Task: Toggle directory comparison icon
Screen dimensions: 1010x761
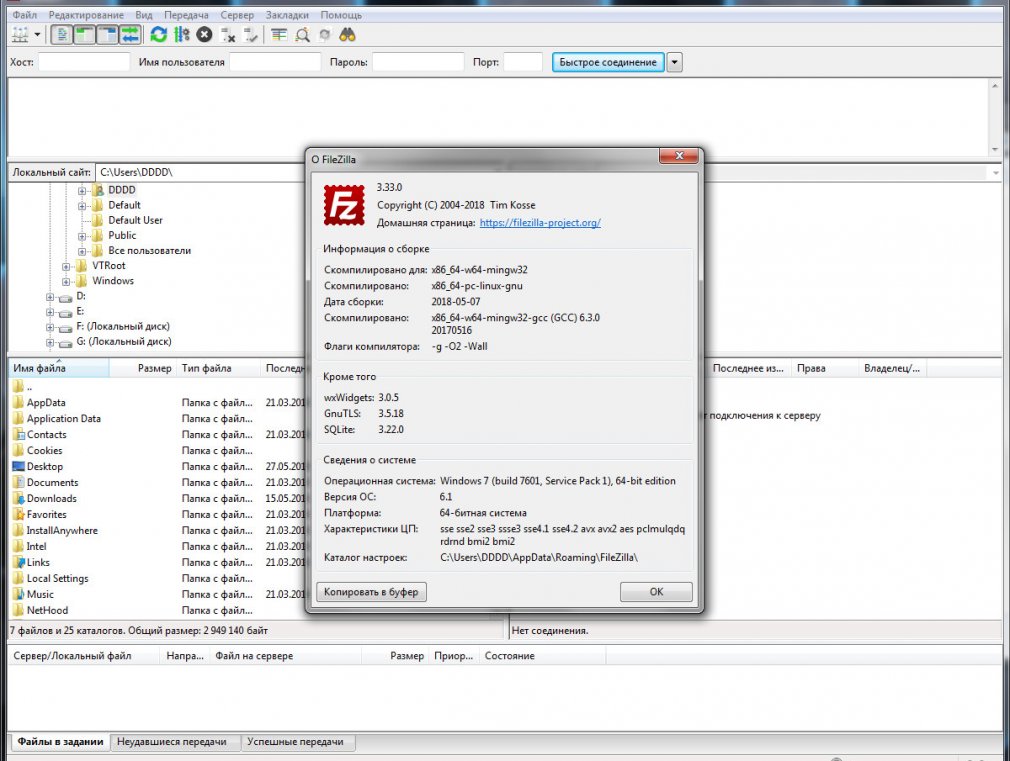Action: 302,35
